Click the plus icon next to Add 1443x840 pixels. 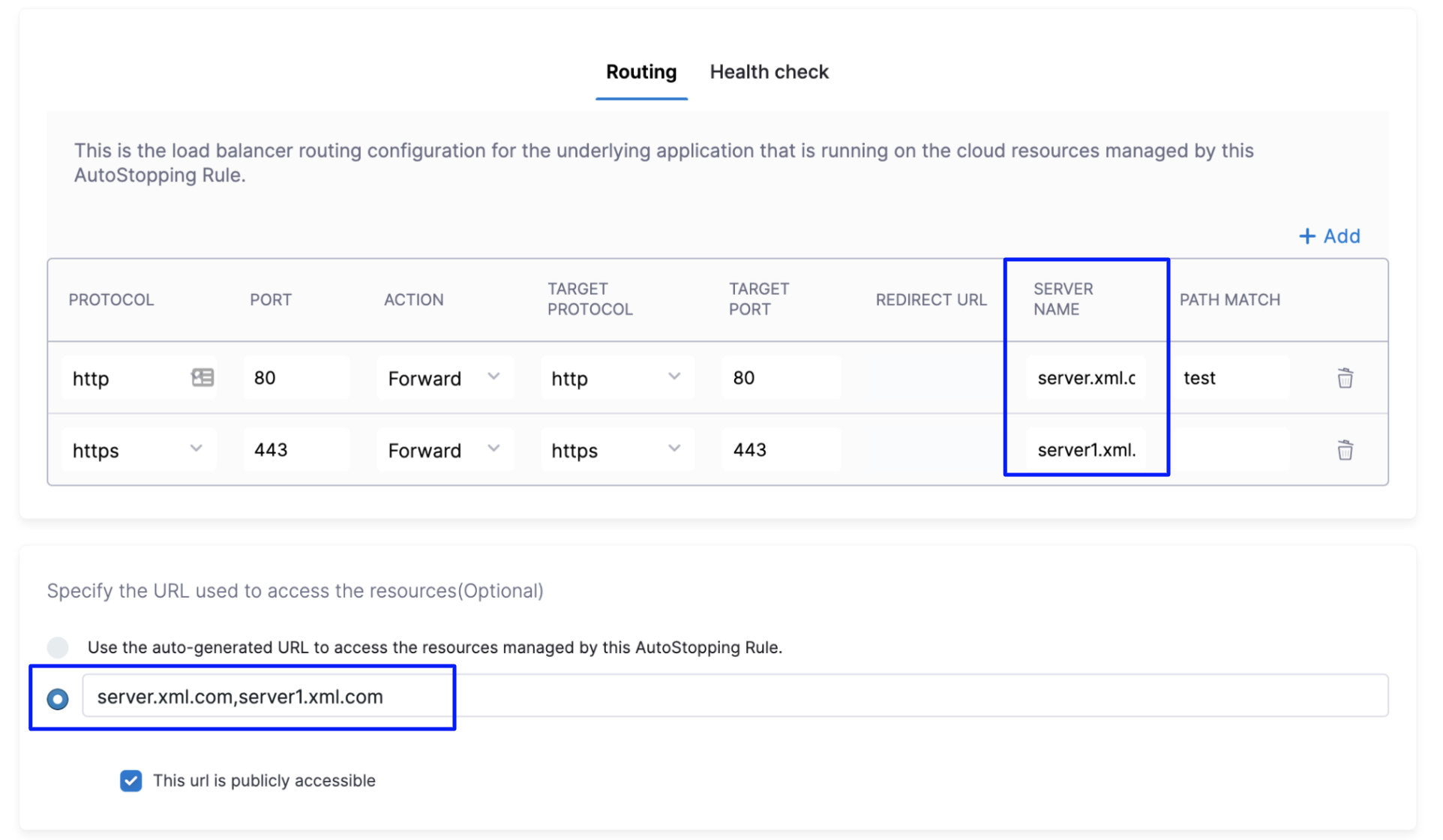point(1306,236)
